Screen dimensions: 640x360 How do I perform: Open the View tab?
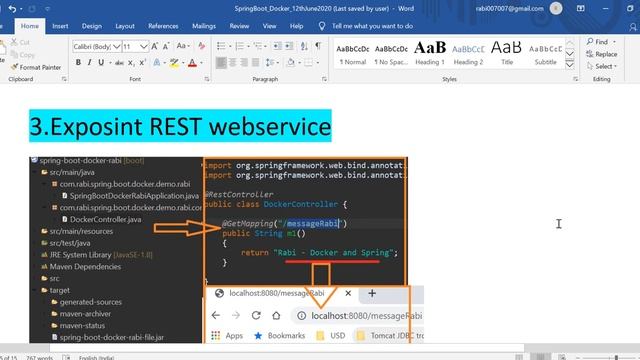(269, 26)
